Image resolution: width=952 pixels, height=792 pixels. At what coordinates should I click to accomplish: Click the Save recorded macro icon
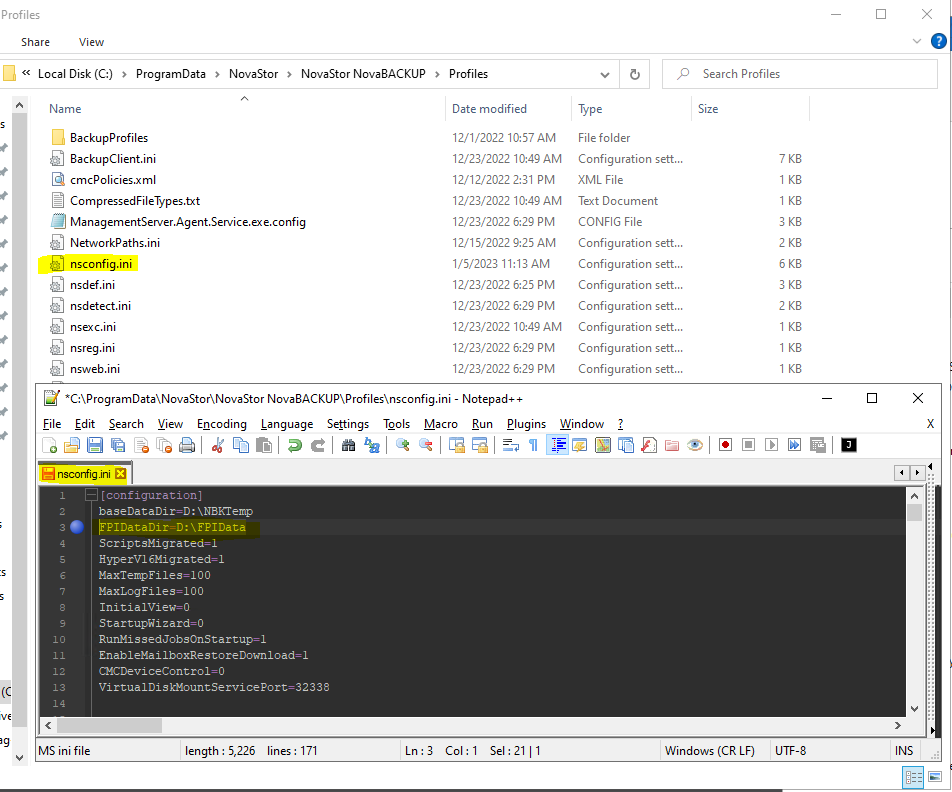click(818, 445)
